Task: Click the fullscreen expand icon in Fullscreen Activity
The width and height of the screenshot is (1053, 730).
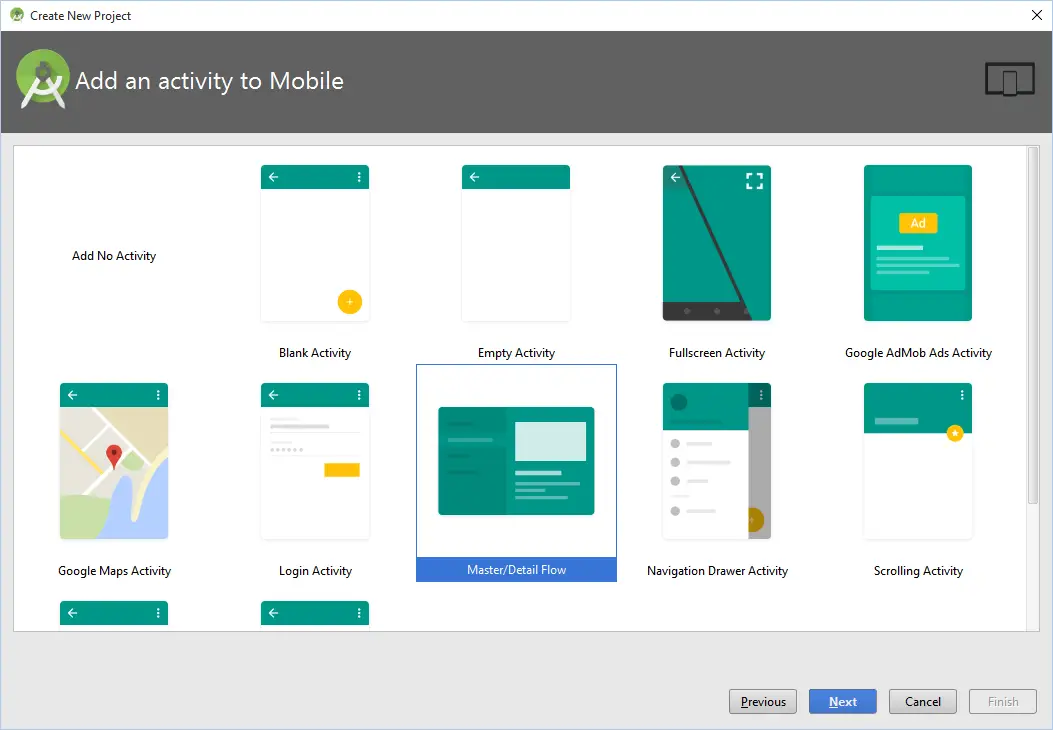Action: point(754,181)
